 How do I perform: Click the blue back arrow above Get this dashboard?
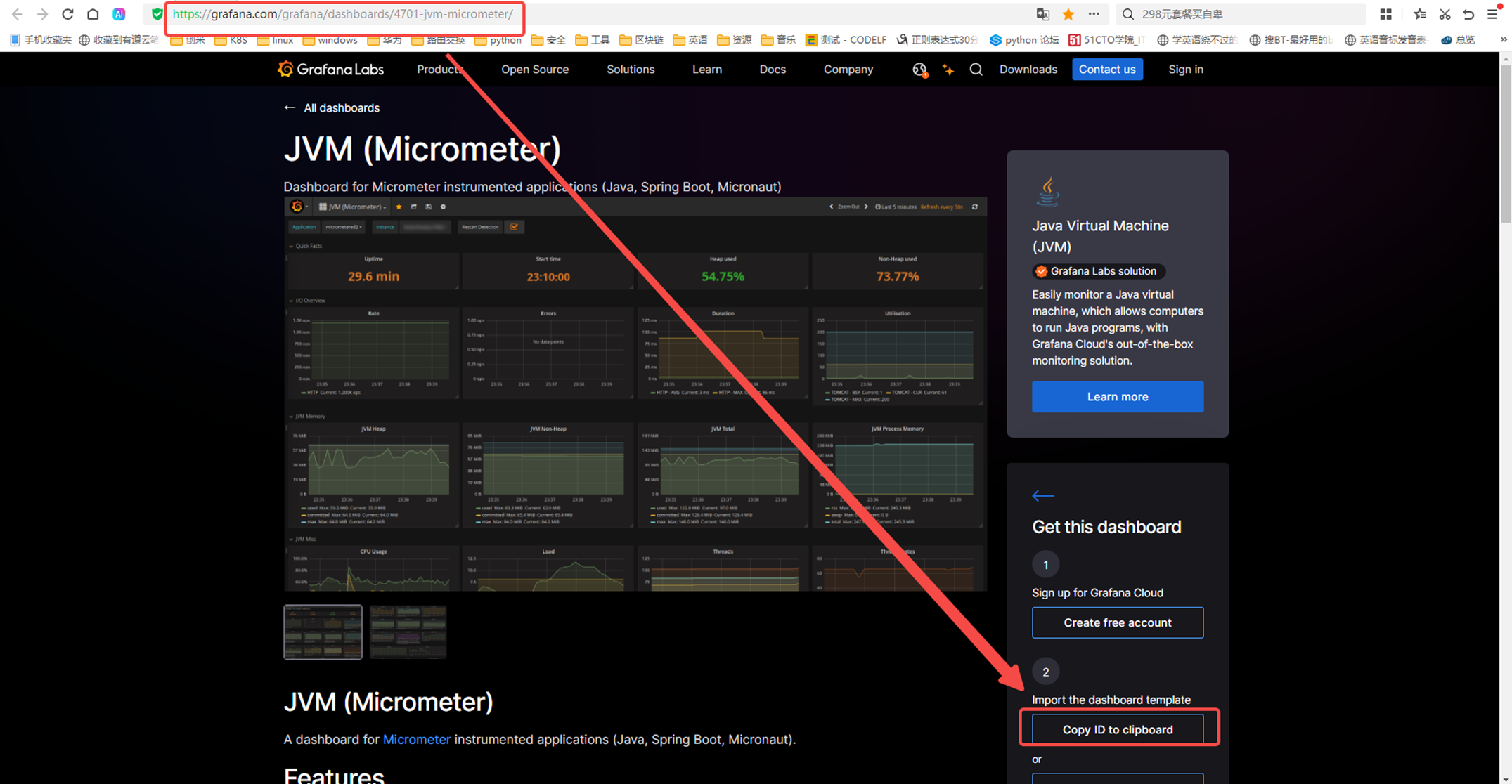coord(1042,496)
